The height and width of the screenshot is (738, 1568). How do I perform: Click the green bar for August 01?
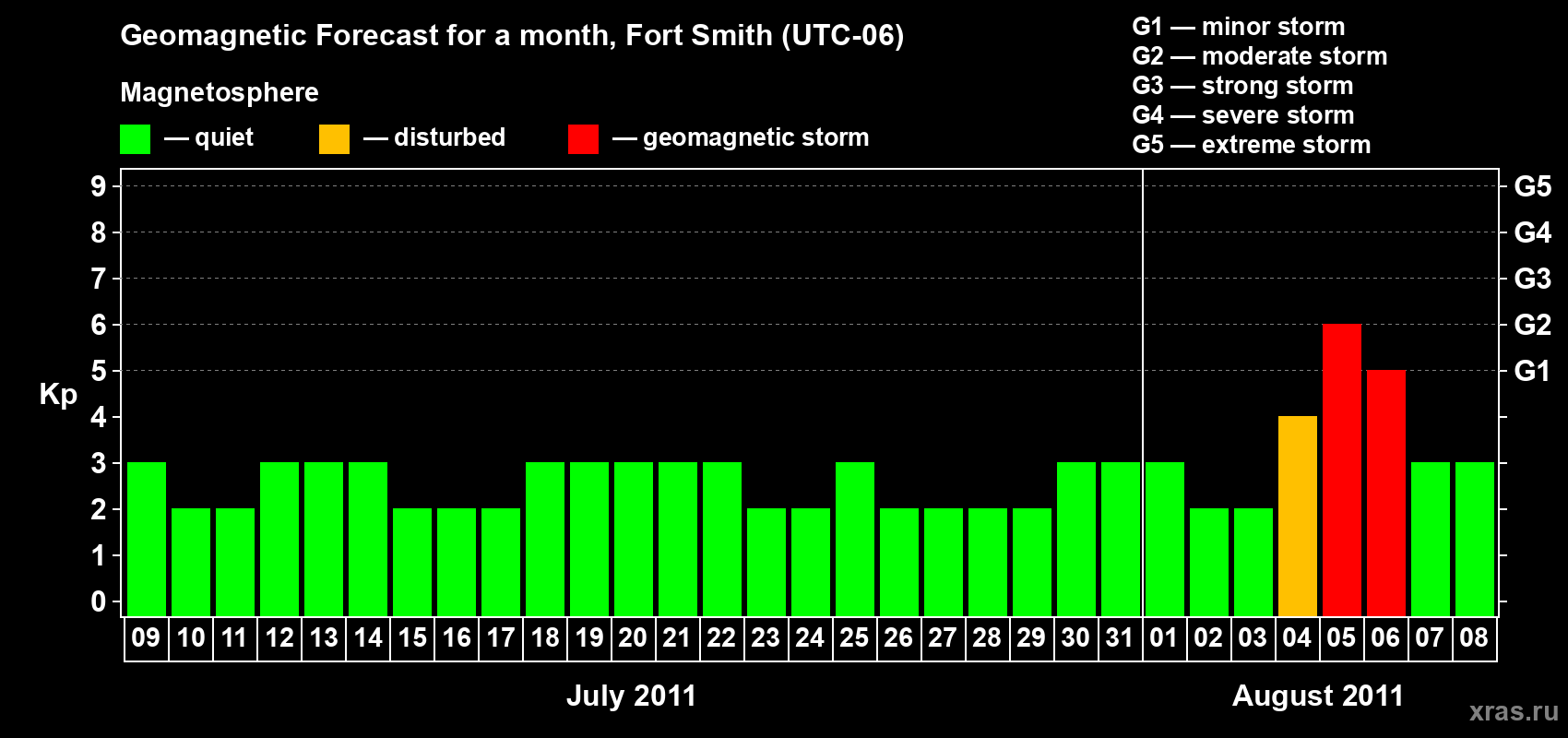pyautogui.click(x=1164, y=539)
